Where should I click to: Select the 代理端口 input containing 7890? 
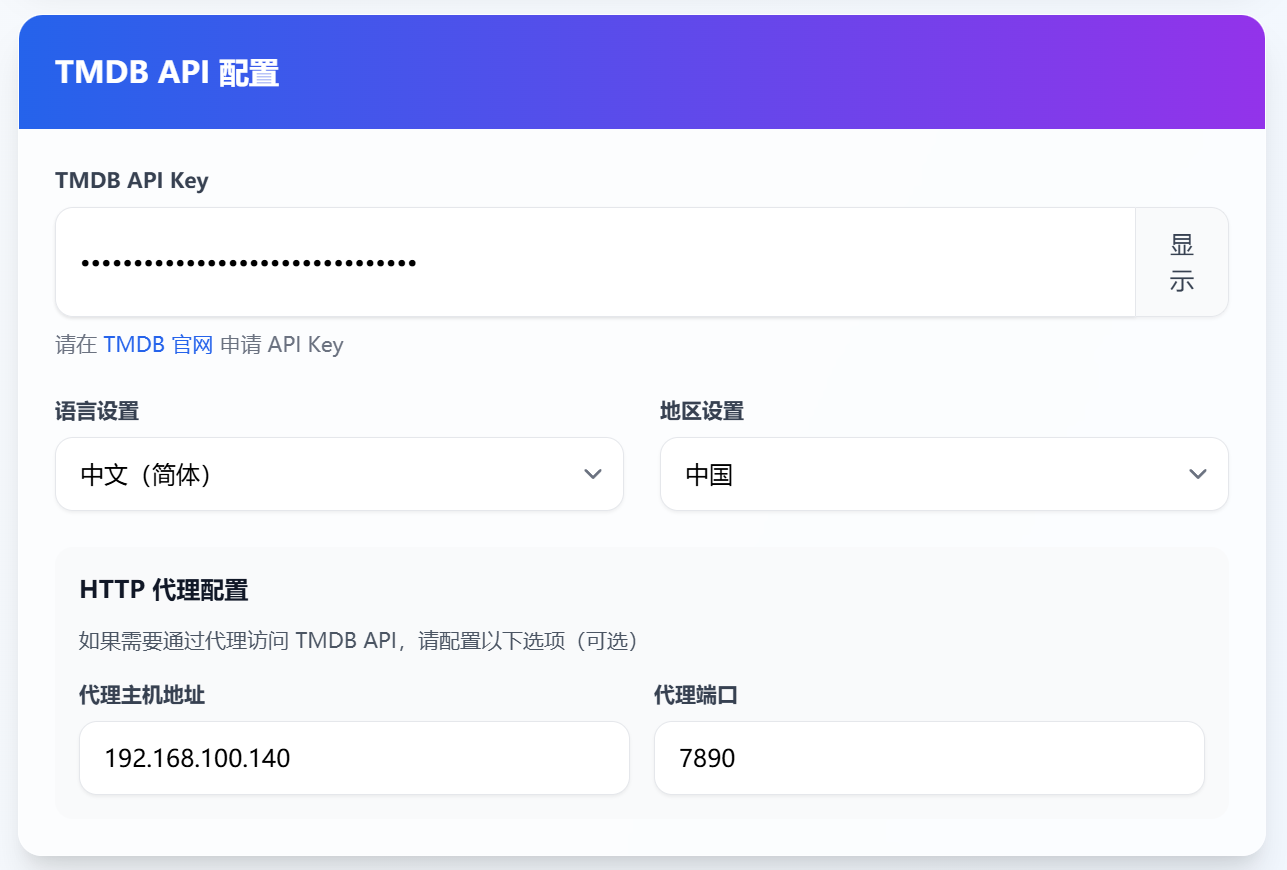point(928,758)
